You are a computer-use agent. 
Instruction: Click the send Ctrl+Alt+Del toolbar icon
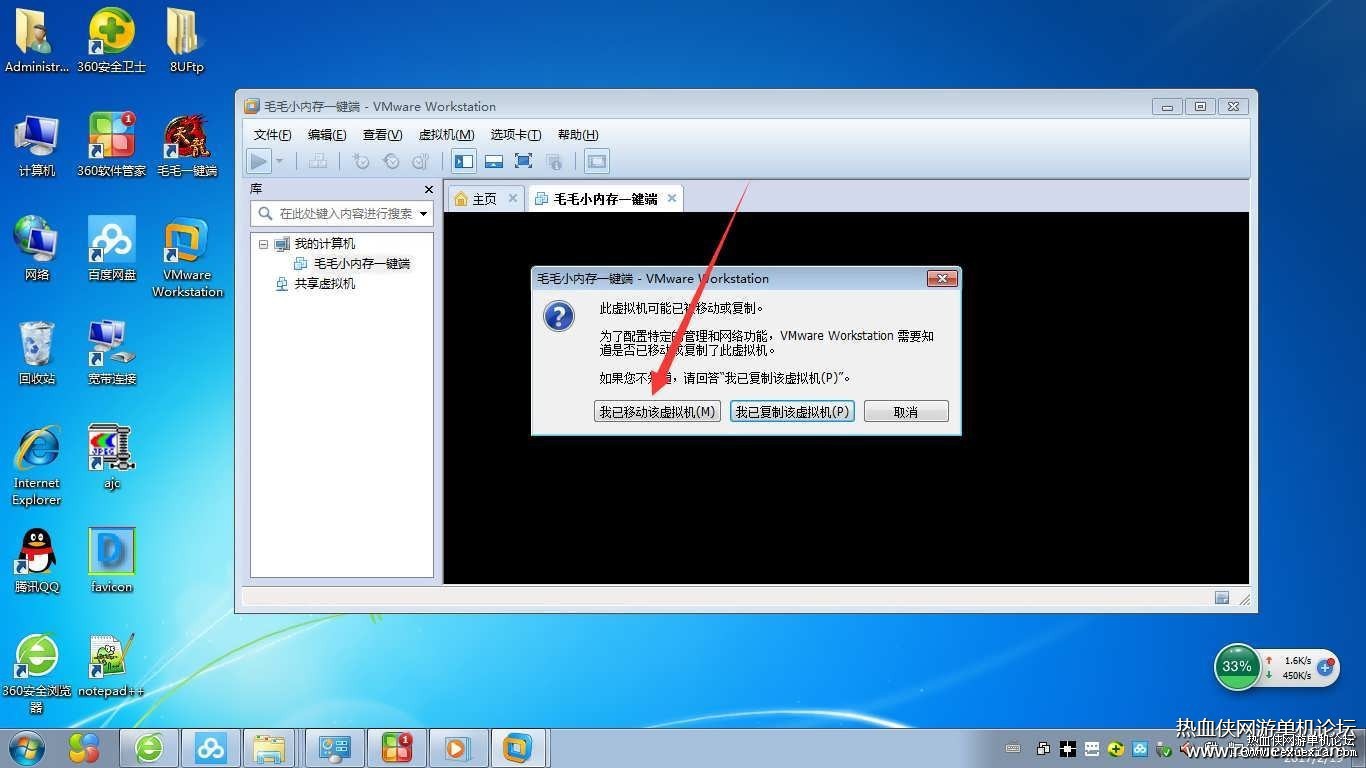coord(318,161)
